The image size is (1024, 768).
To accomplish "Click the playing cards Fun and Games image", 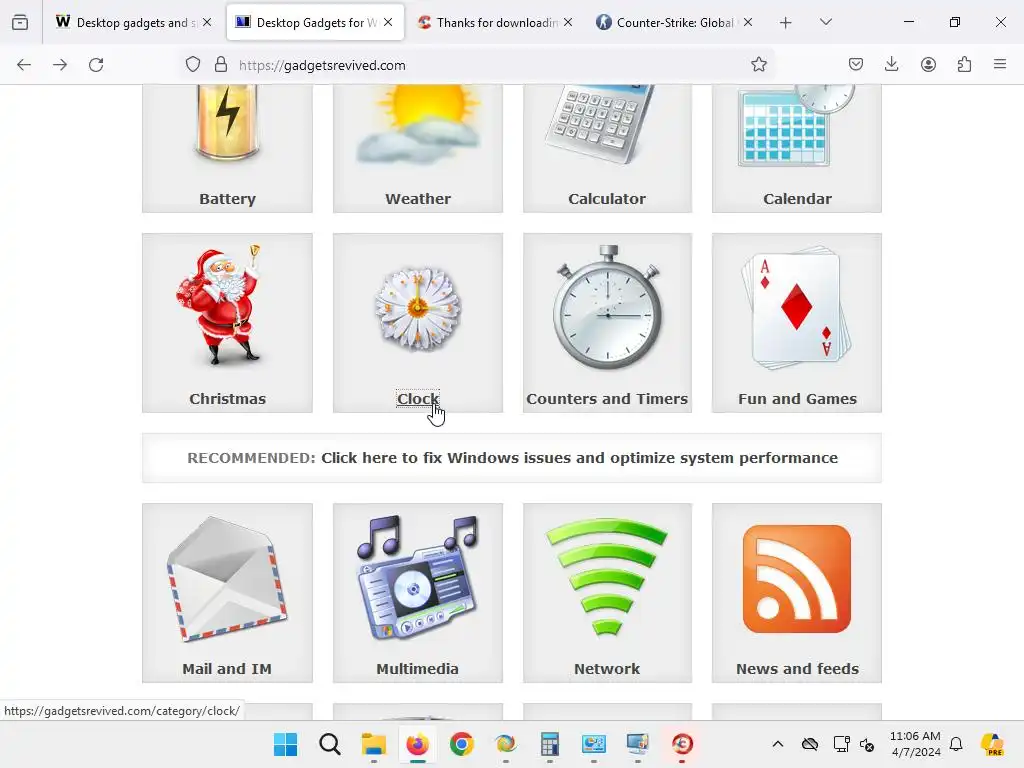I will pos(797,307).
